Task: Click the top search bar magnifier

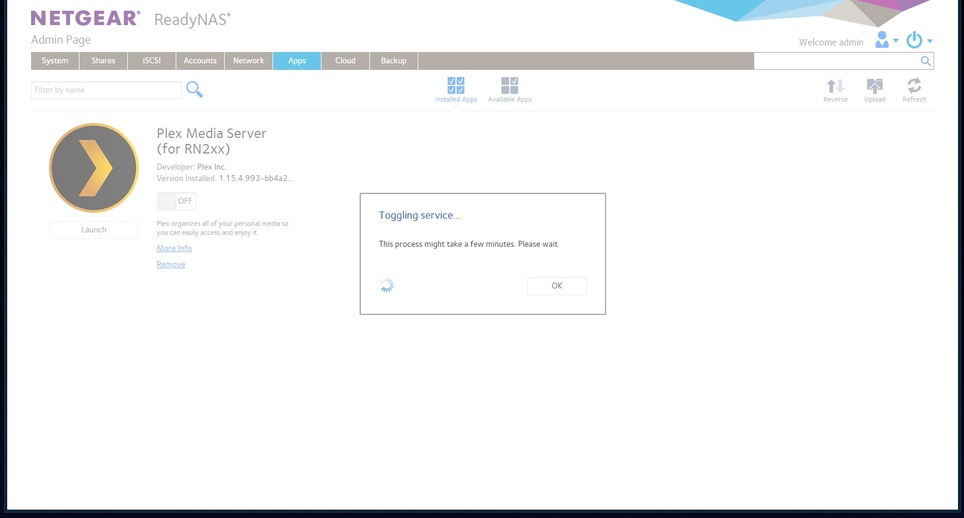Action: [925, 61]
